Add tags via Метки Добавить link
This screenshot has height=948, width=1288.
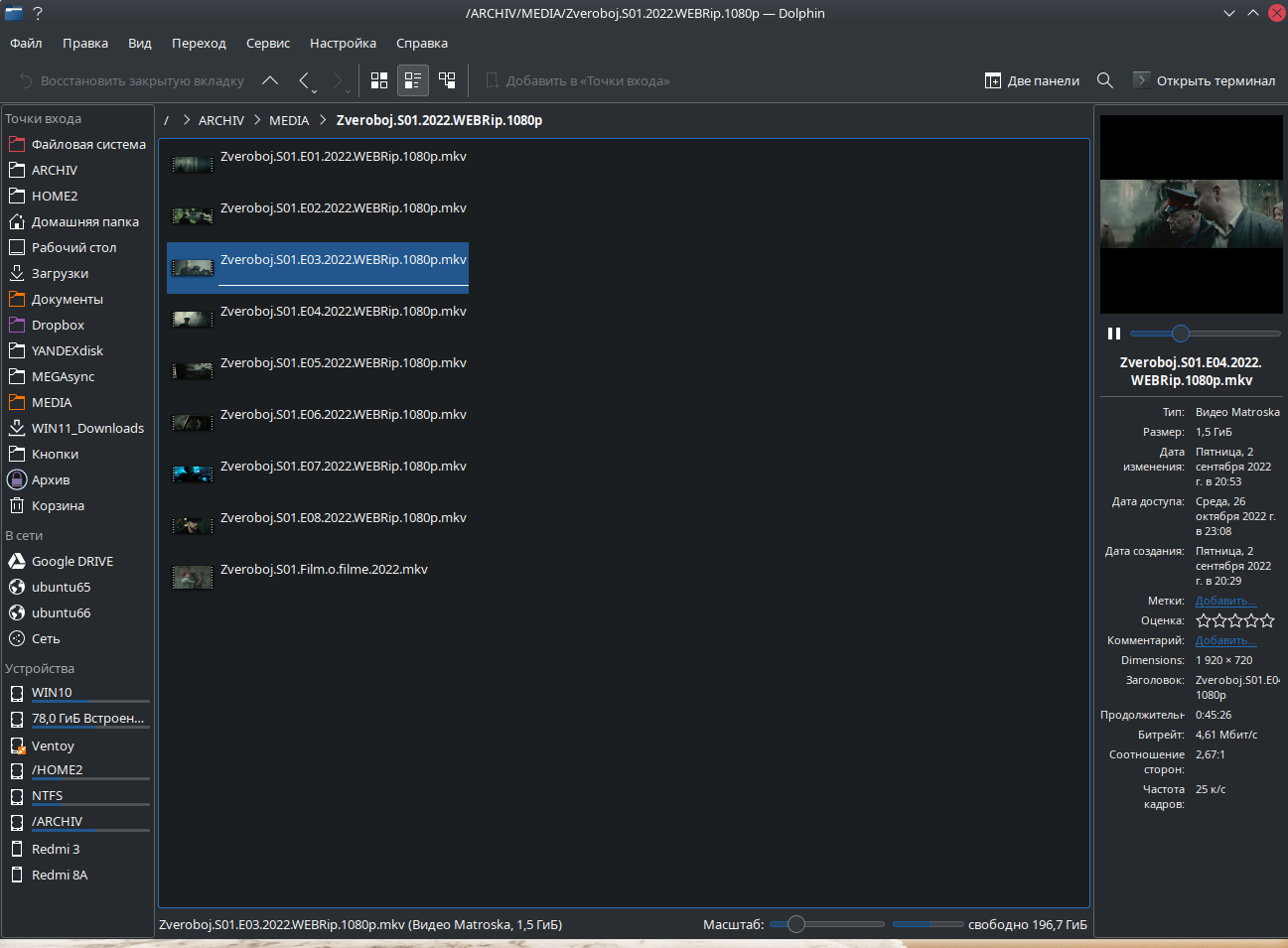point(1225,601)
